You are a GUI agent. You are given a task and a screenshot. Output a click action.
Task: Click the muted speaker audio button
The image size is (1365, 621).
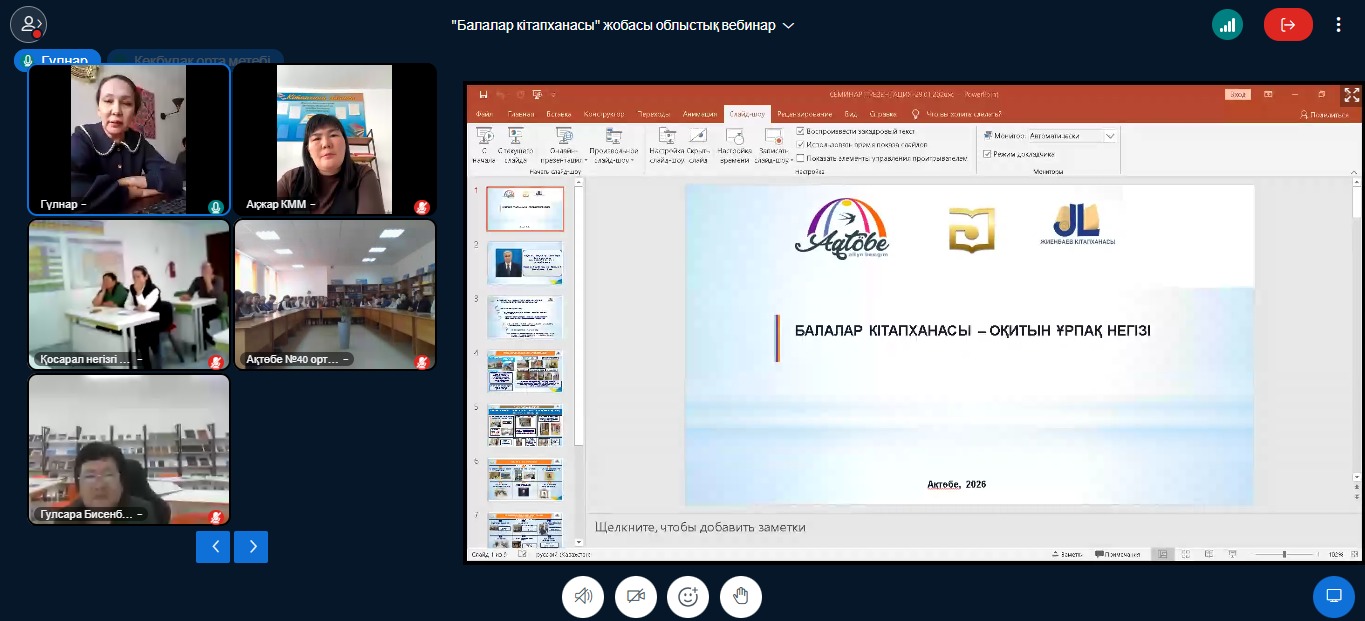click(583, 597)
